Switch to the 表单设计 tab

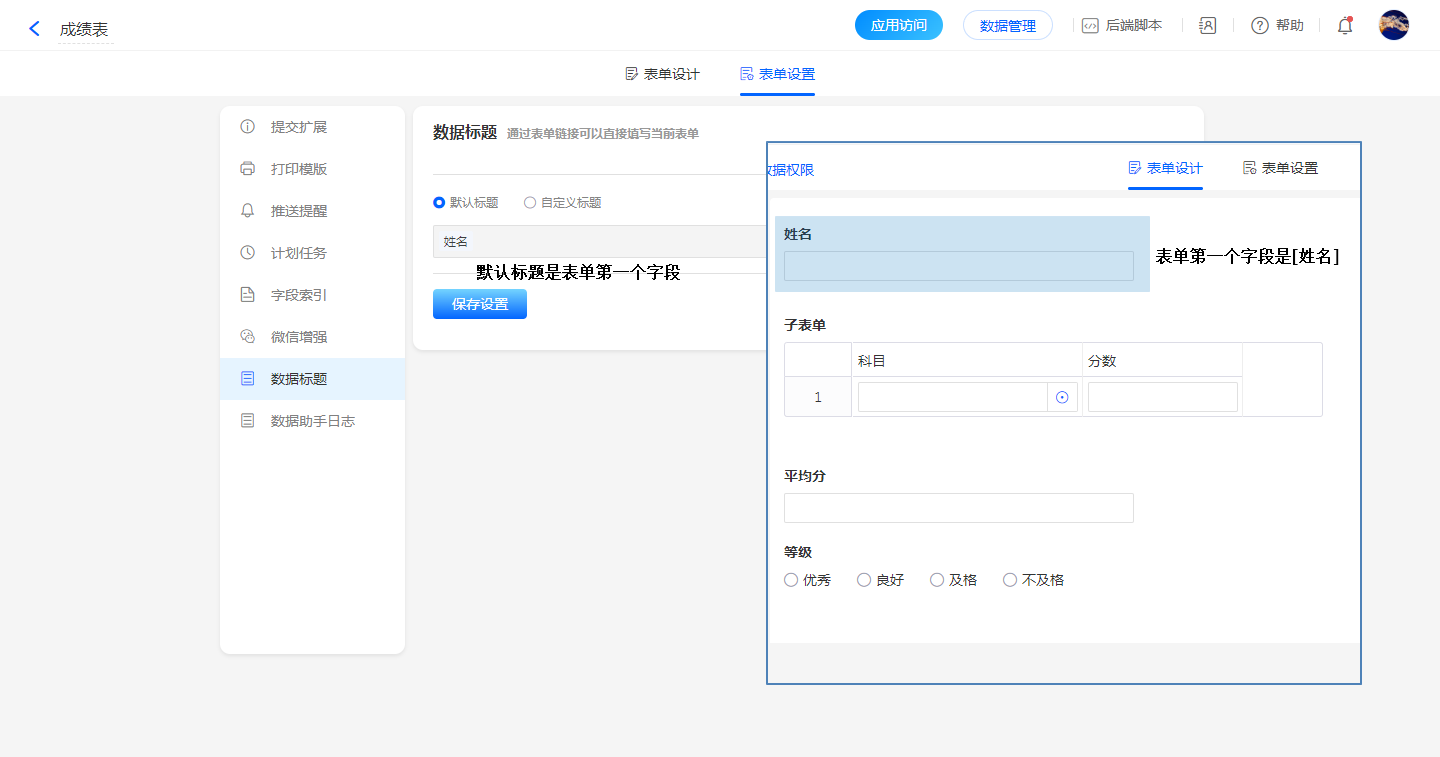662,74
